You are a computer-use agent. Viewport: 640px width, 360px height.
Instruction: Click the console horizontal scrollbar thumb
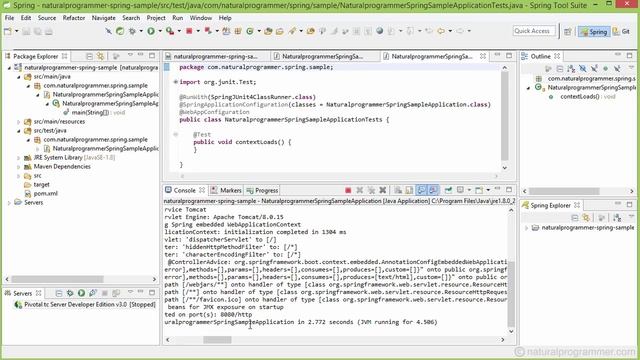(x=217, y=340)
